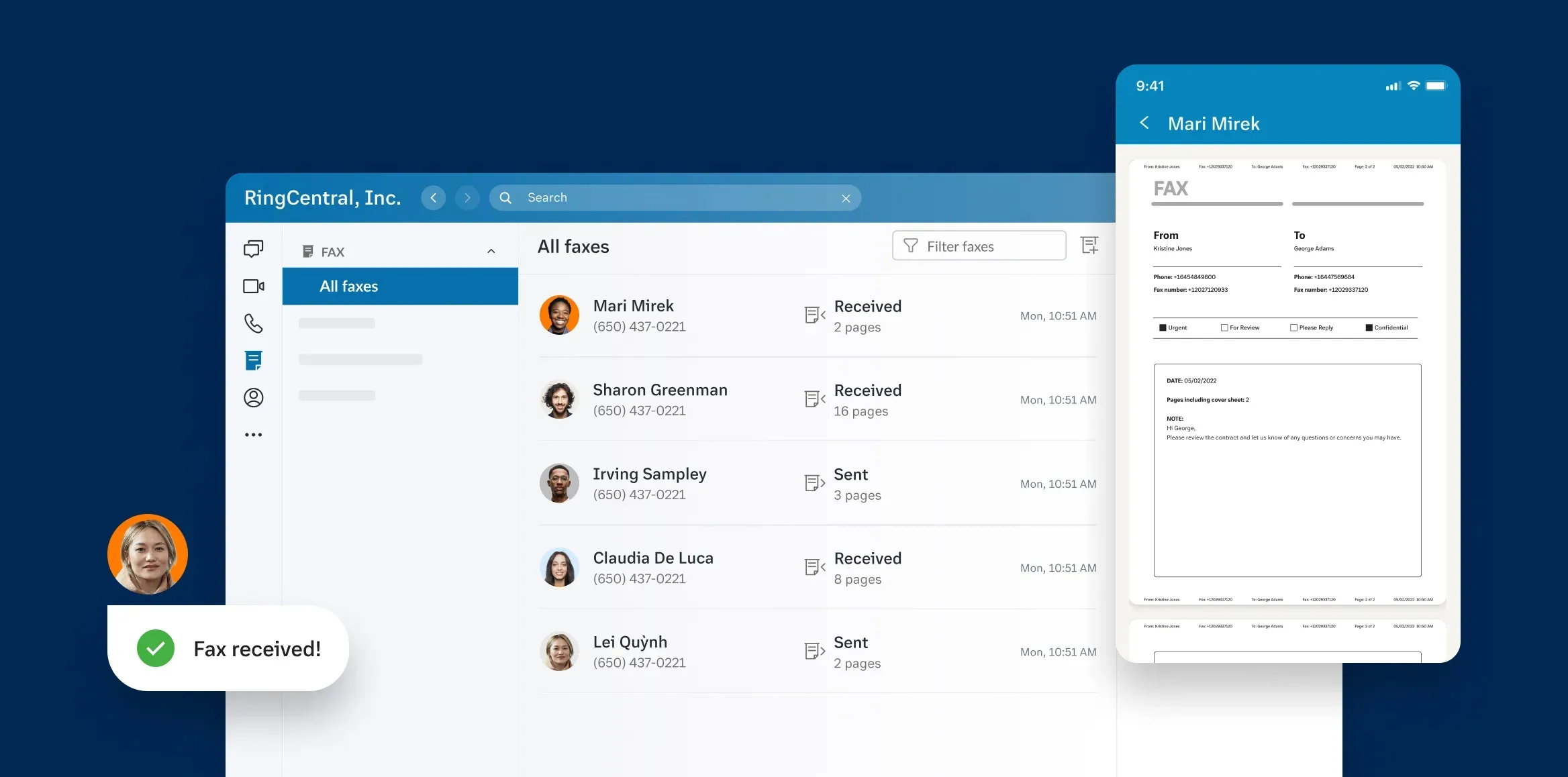
Task: Open the Filter faxes dropdown
Action: pyautogui.click(x=979, y=246)
